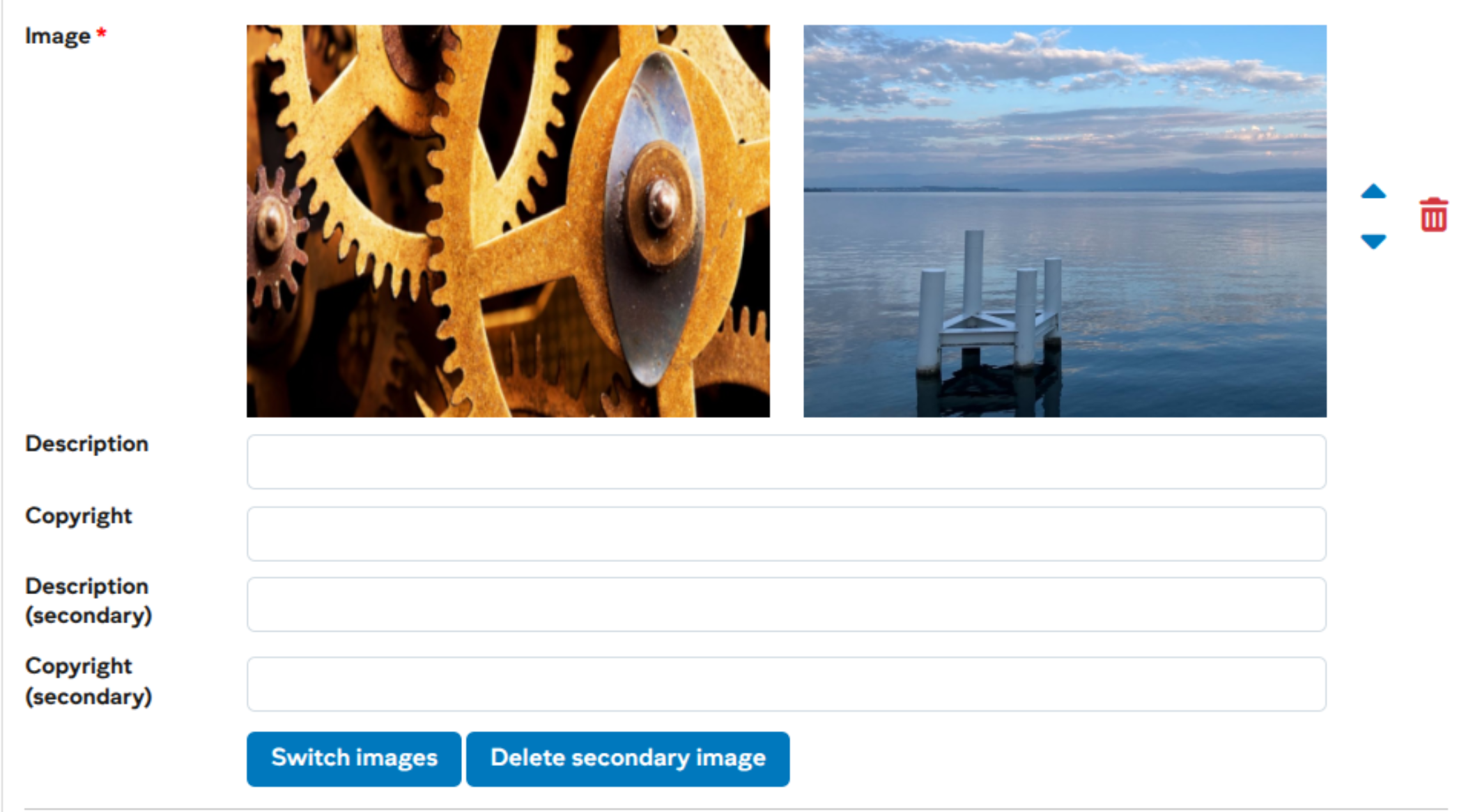The image size is (1466, 812).
Task: Select the lake secondary image
Action: [1065, 221]
